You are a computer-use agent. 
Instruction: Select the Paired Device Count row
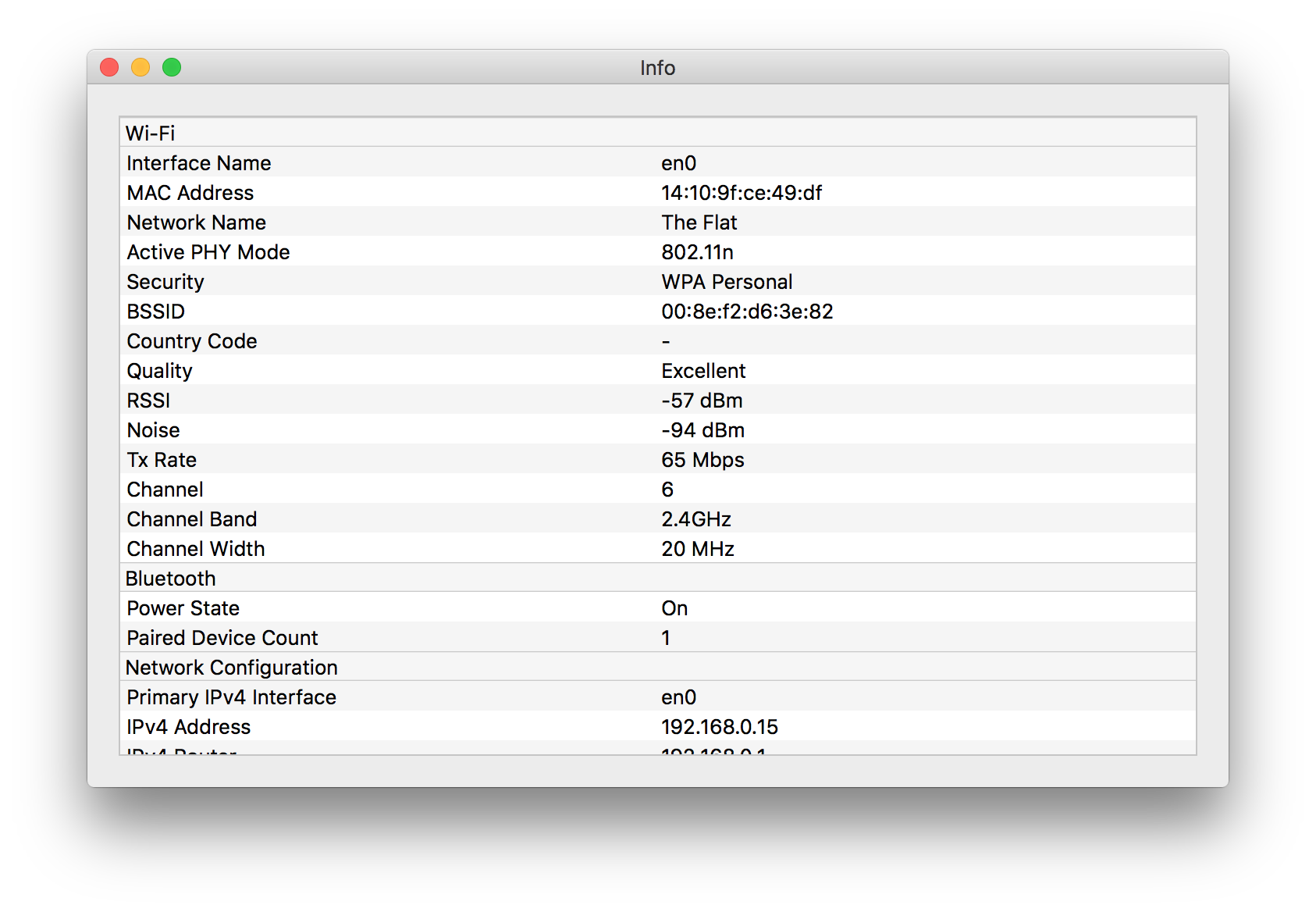click(222, 637)
